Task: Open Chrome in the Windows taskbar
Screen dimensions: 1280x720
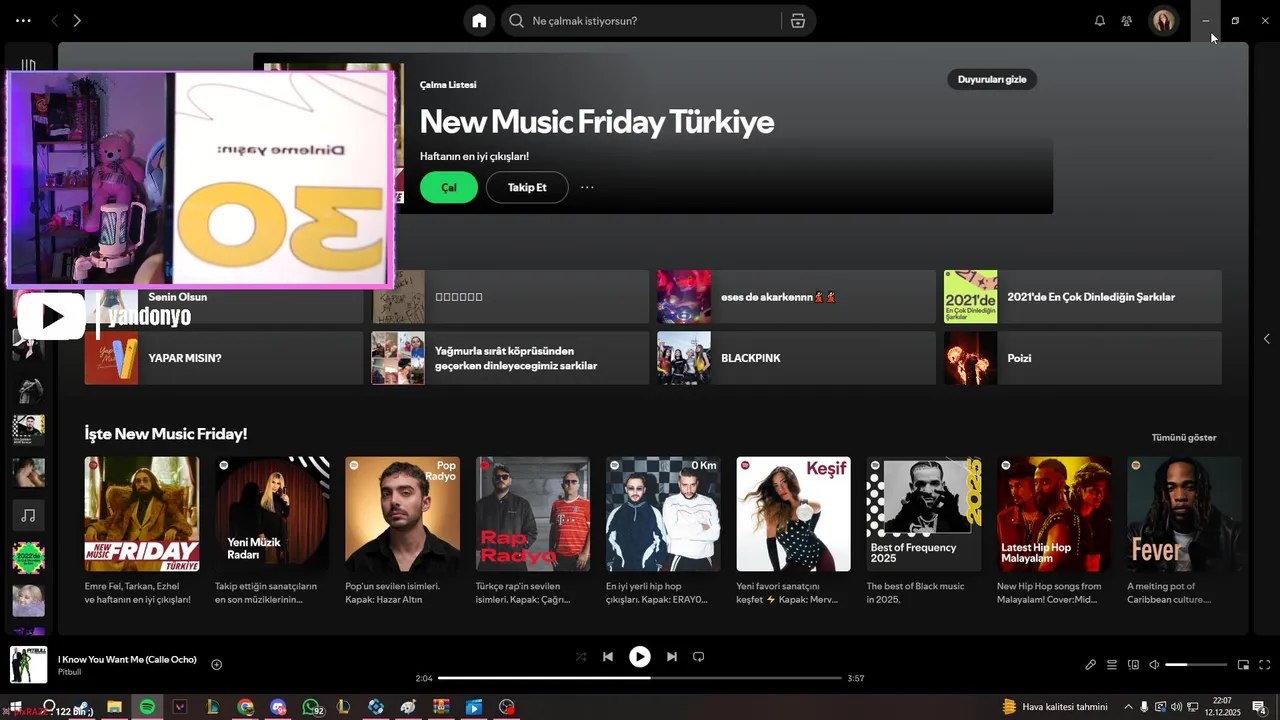Action: point(245,707)
